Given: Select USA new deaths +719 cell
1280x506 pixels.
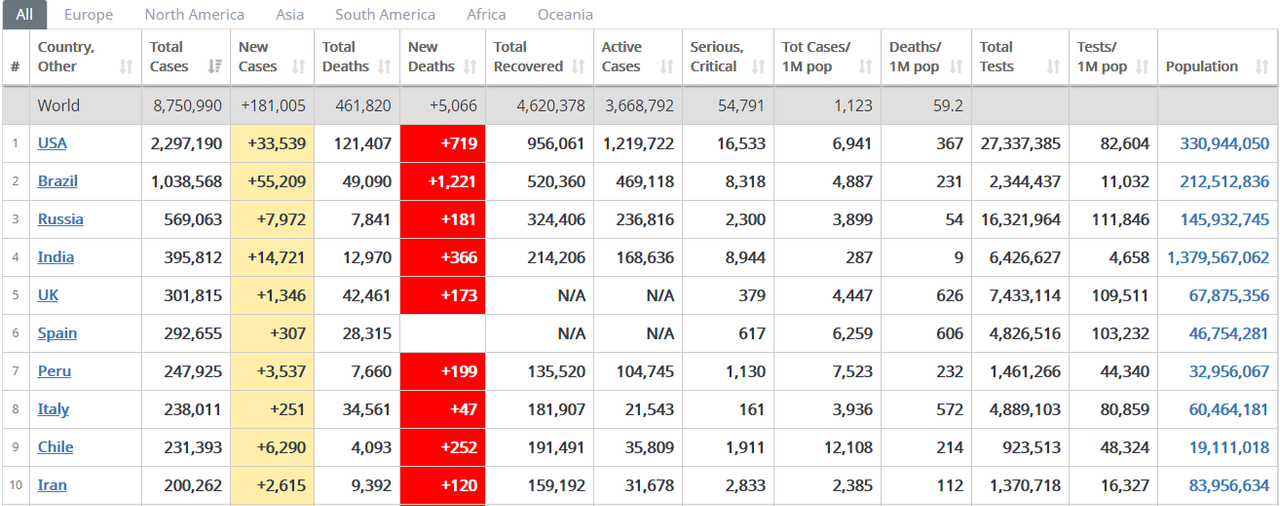Looking at the screenshot, I should click(x=442, y=143).
